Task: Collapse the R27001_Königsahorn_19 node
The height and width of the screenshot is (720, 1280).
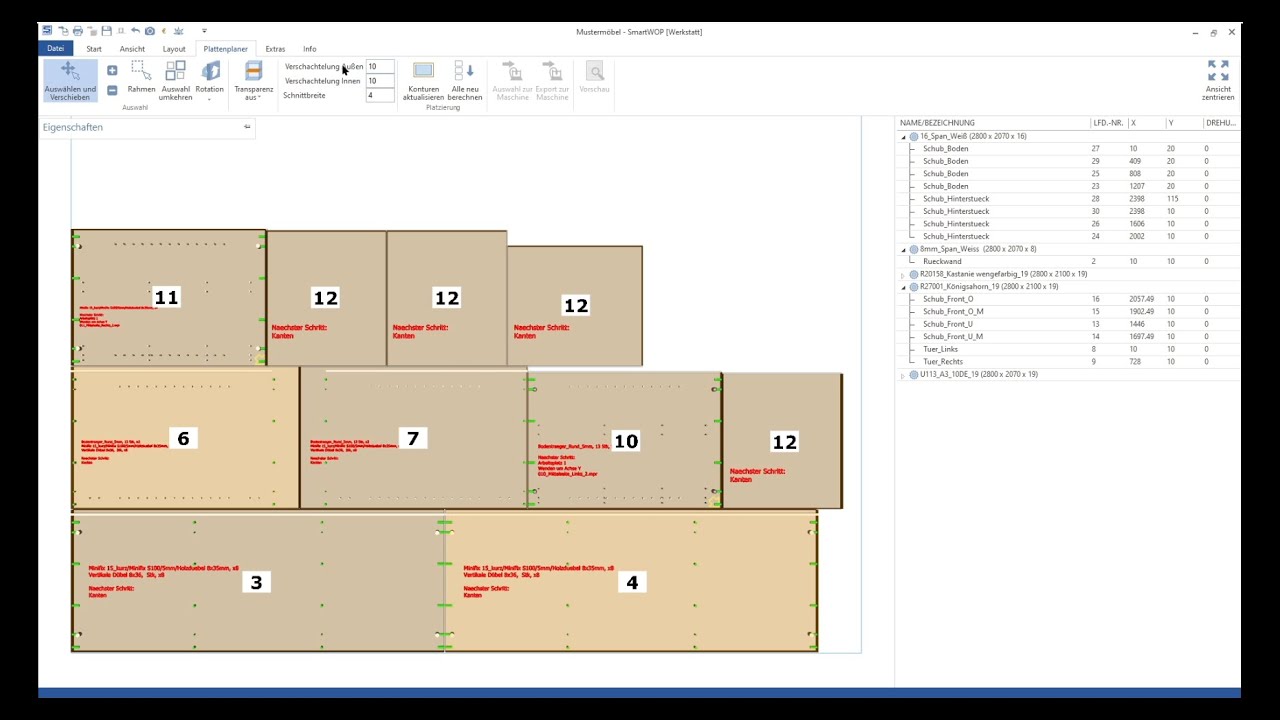Action: (x=904, y=287)
